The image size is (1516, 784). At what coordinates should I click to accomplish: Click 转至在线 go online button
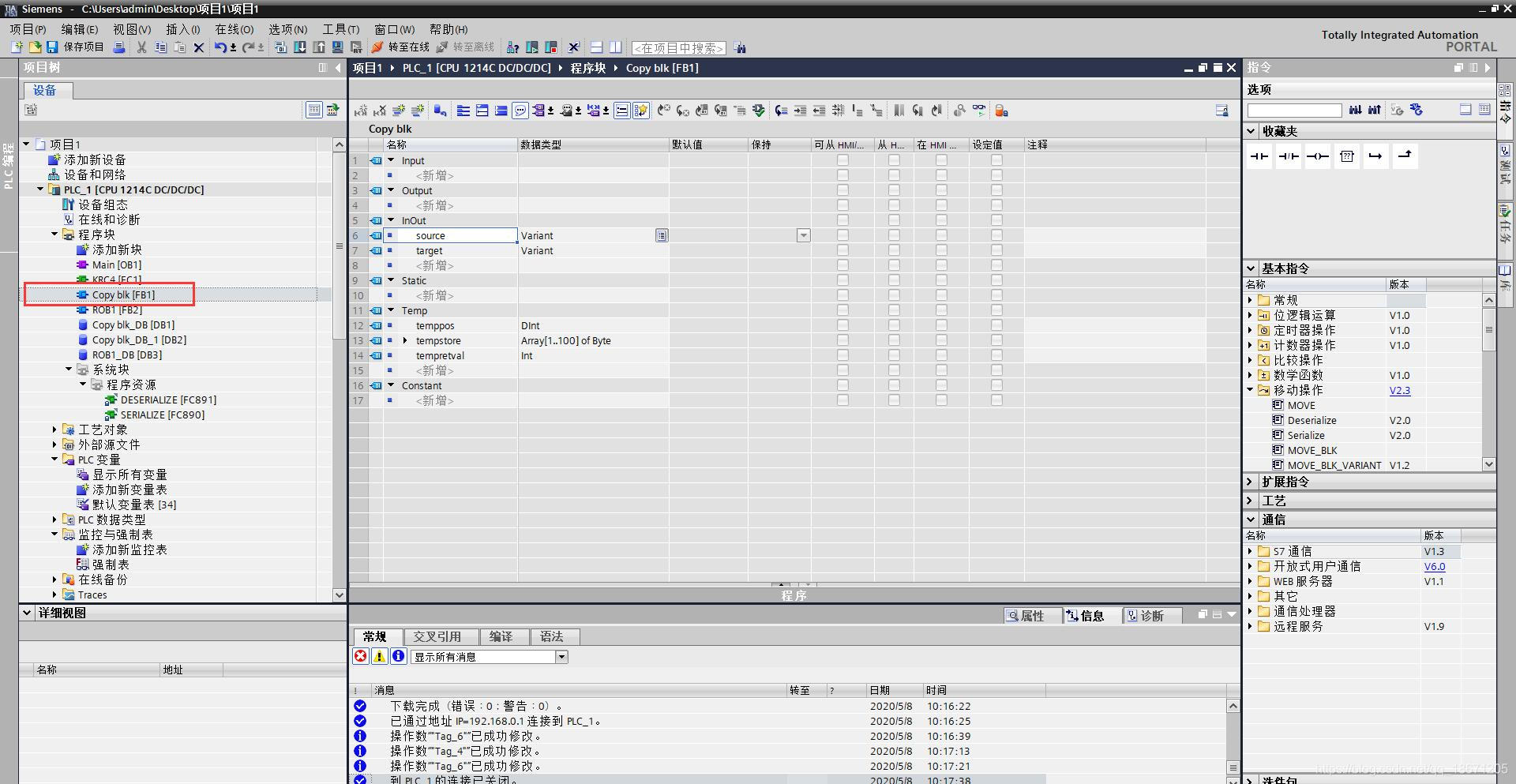pyautogui.click(x=400, y=47)
